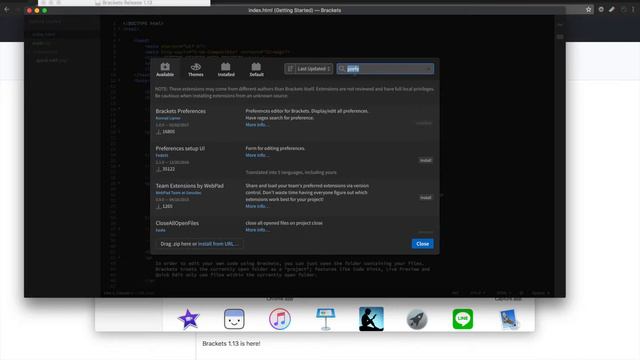This screenshot has width=640, height=360.
Task: Install the Preferences setup UI extension
Action: tap(425, 160)
